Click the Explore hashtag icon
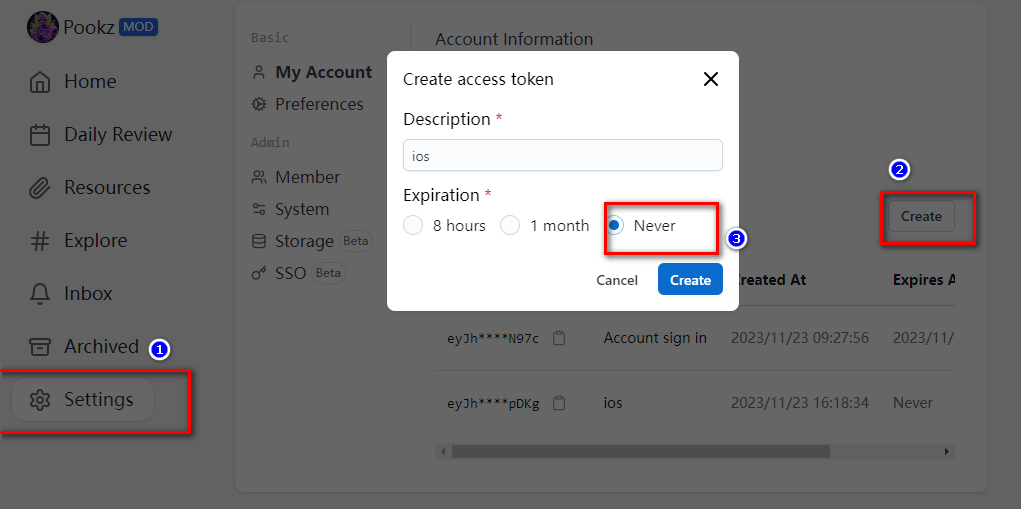Screen dimensions: 1021x509 tap(40, 241)
